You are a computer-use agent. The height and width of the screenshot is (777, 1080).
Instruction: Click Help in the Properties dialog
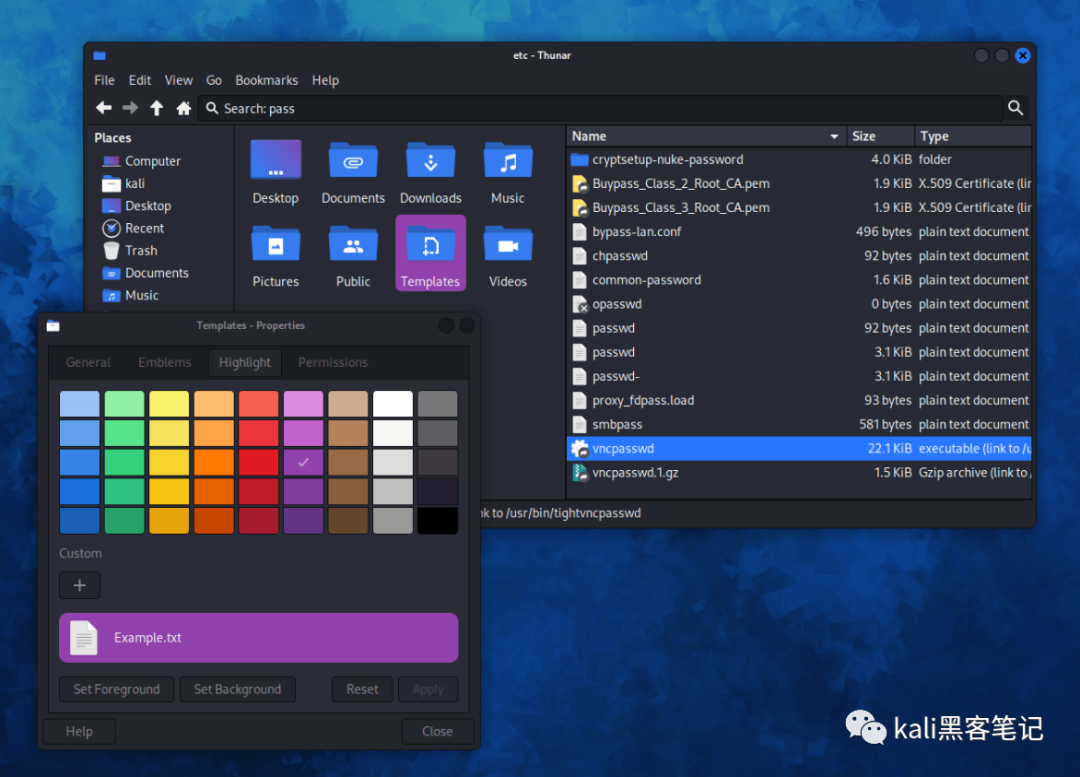tap(79, 732)
